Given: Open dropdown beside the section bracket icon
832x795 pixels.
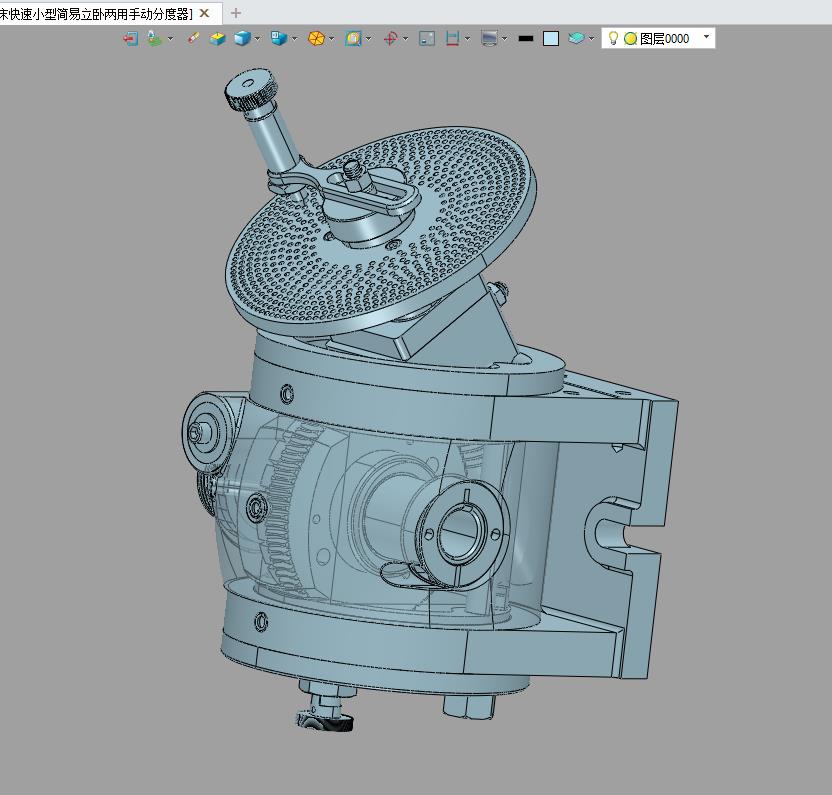Looking at the screenshot, I should click(x=467, y=39).
